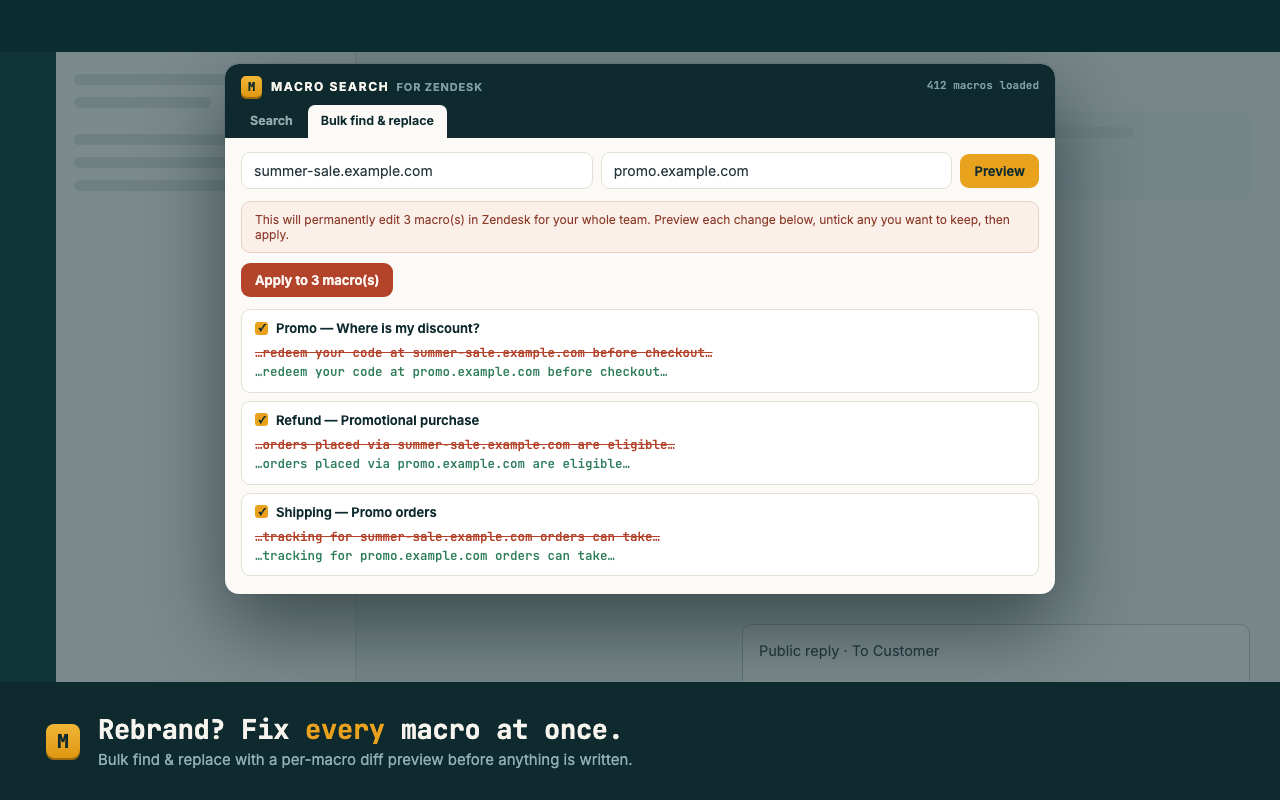
Task: Click the 'Bulk find & replace with a per-macro diff' caption
Action: 365,760
